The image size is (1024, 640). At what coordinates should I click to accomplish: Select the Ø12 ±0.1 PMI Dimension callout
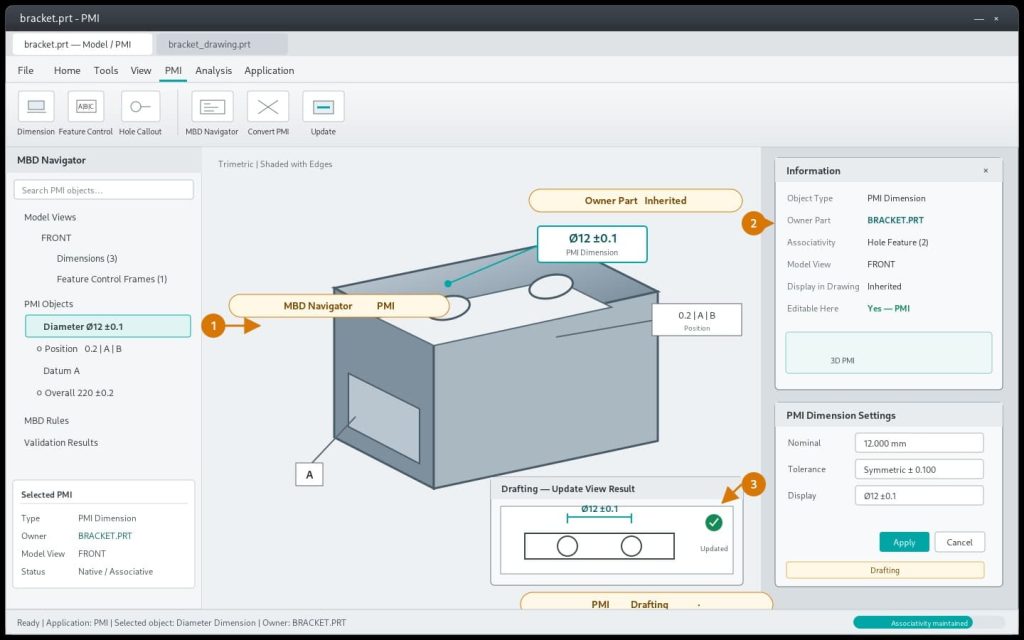[x=592, y=244]
